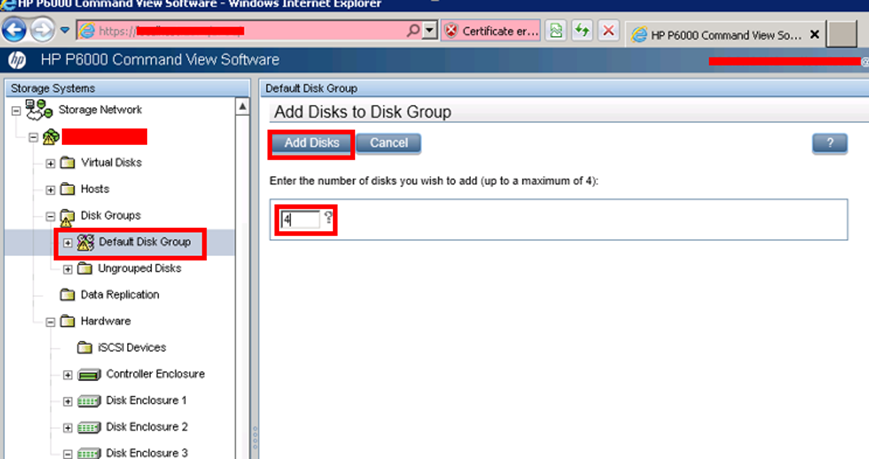Select Default Disk Group tree item

[145, 242]
